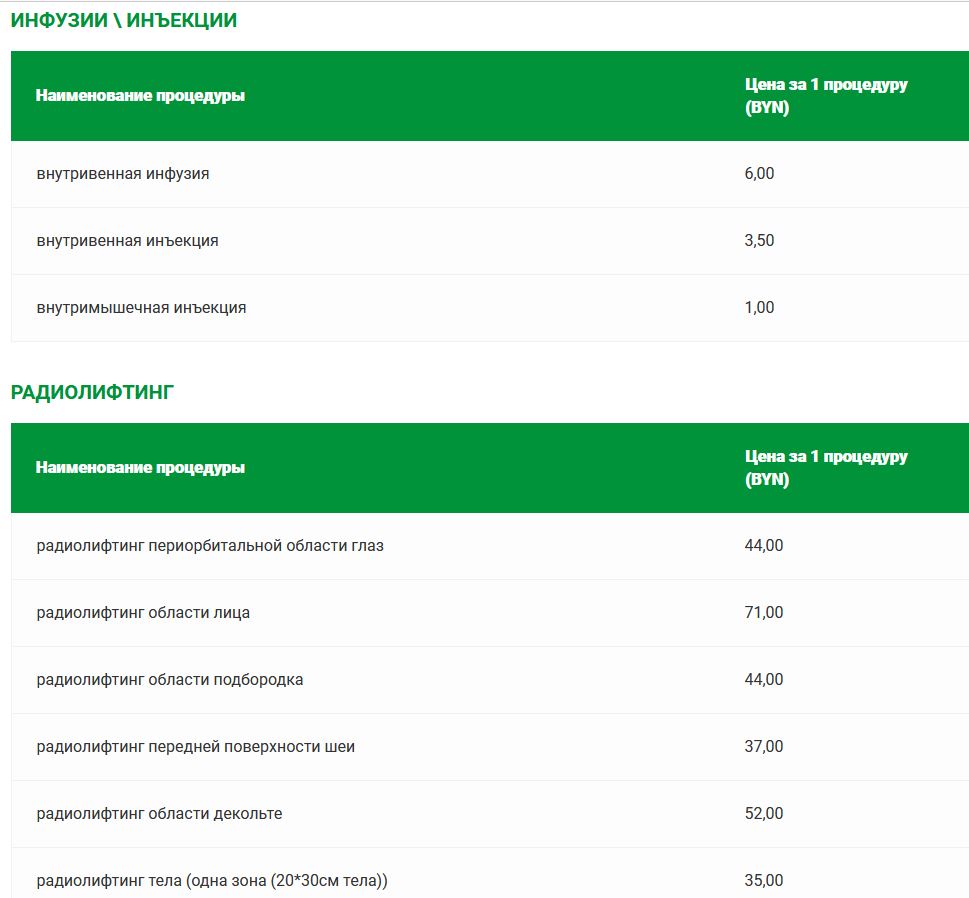Select the 1,00 price cell
This screenshot has height=898, width=969.
tap(759, 308)
